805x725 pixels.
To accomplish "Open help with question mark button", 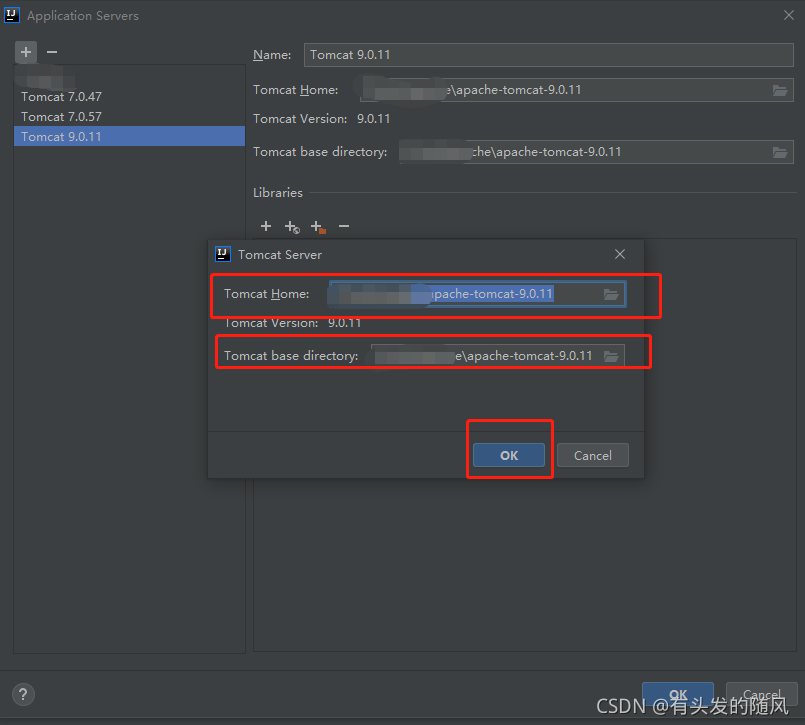I will coord(23,695).
